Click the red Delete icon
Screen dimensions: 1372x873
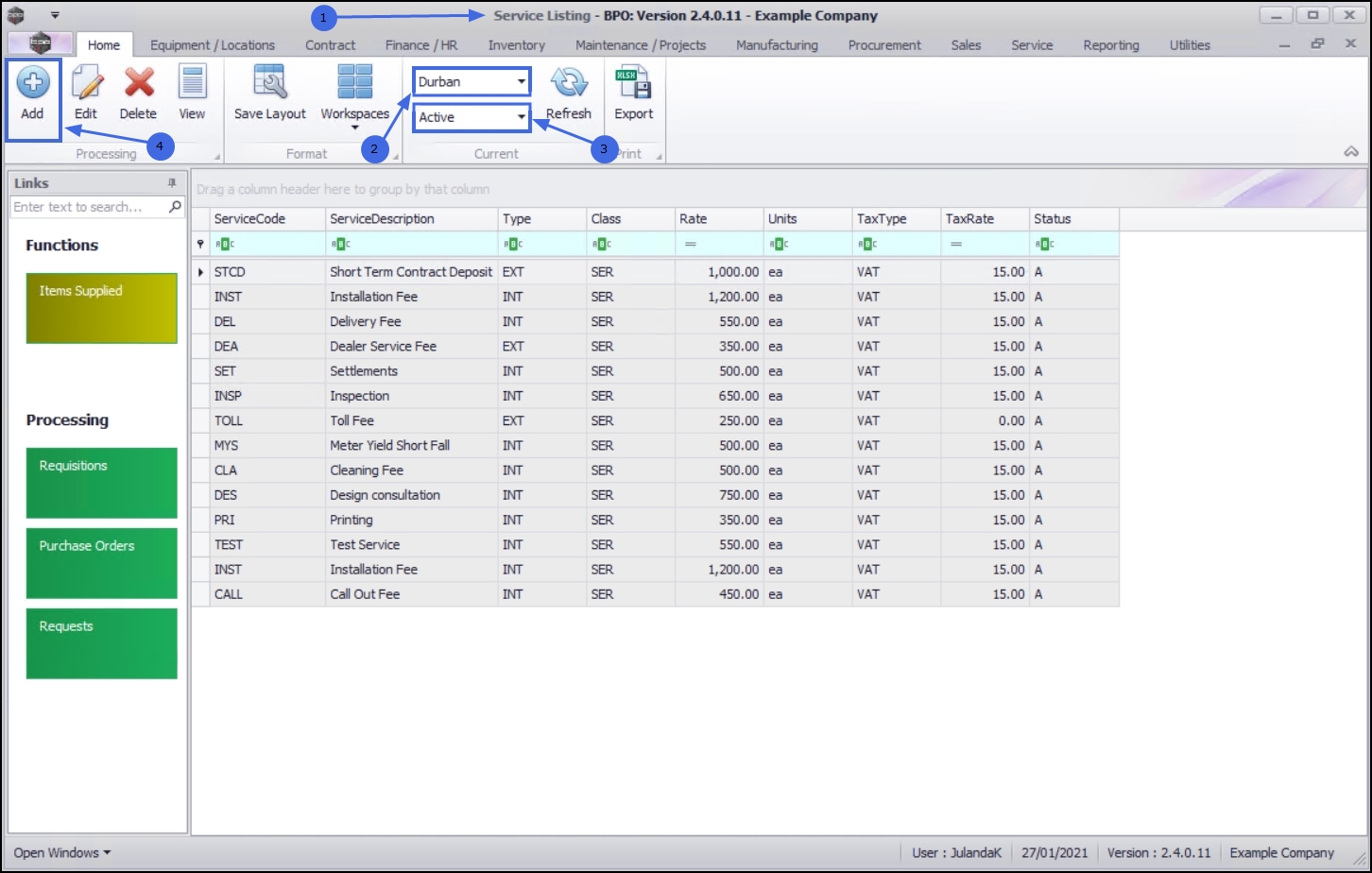tap(139, 83)
